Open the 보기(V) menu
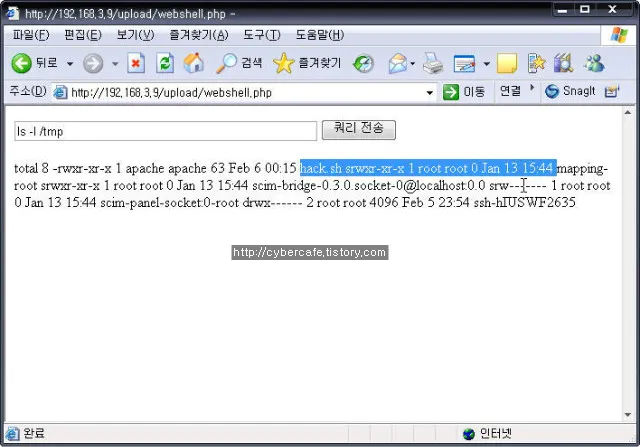The height and width of the screenshot is (447, 640). (135, 35)
